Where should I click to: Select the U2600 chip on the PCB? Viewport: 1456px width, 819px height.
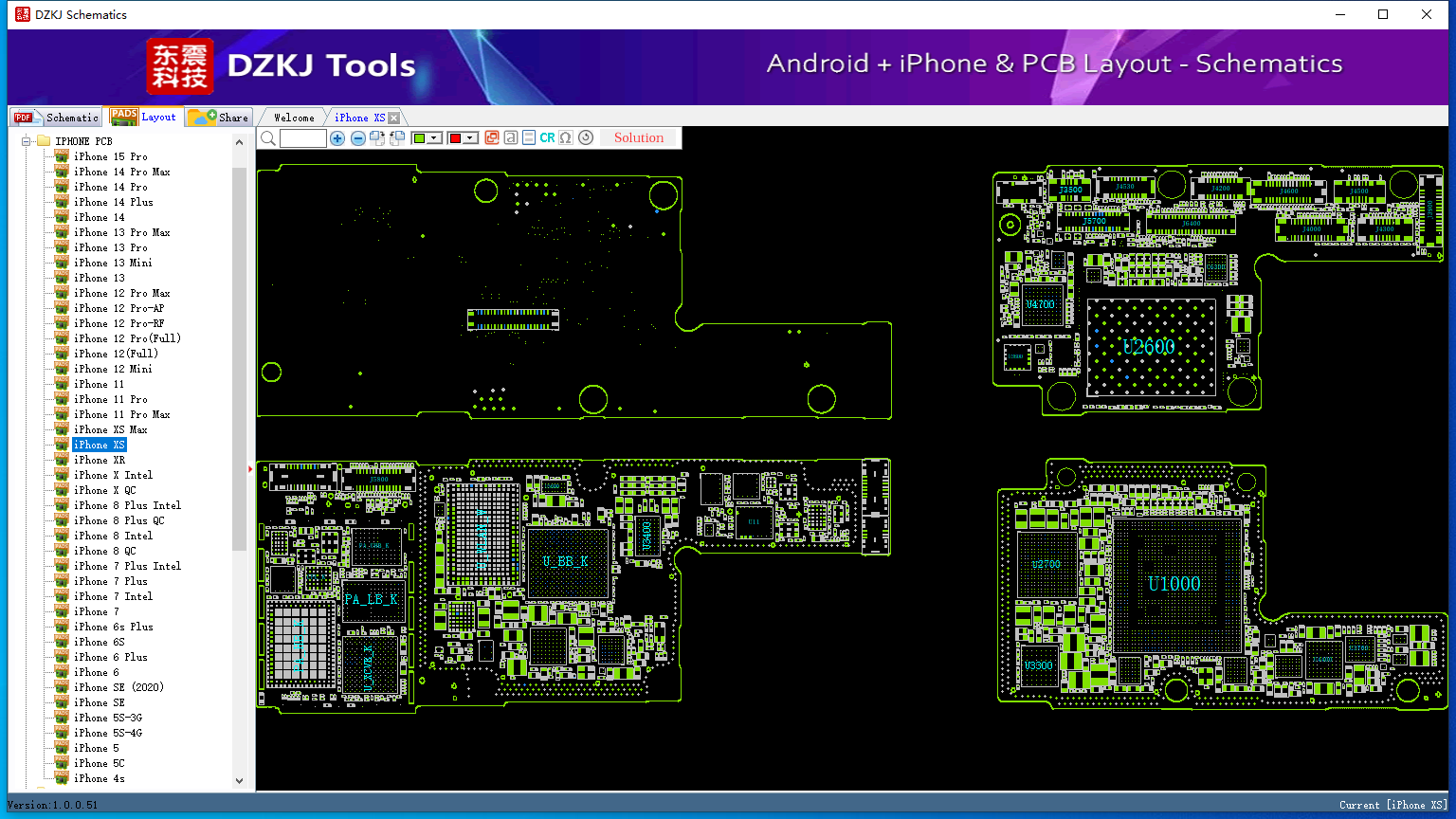1150,347
